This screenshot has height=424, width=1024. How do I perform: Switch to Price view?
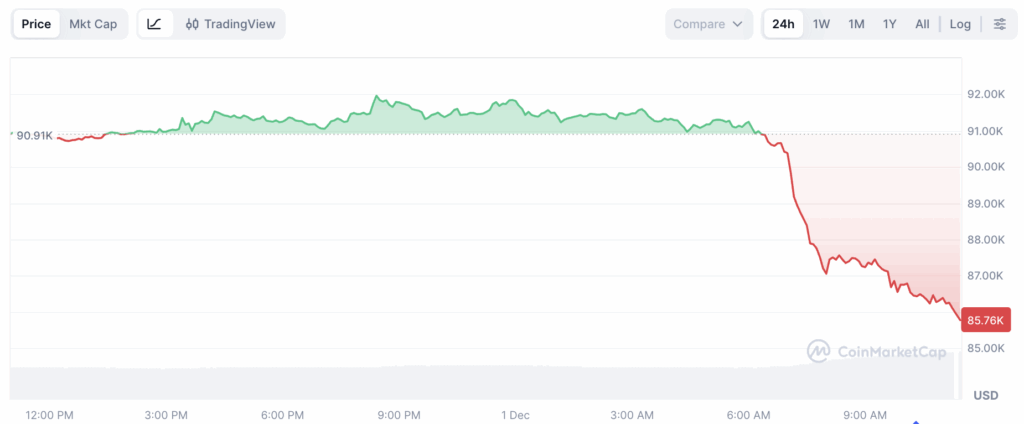36,24
